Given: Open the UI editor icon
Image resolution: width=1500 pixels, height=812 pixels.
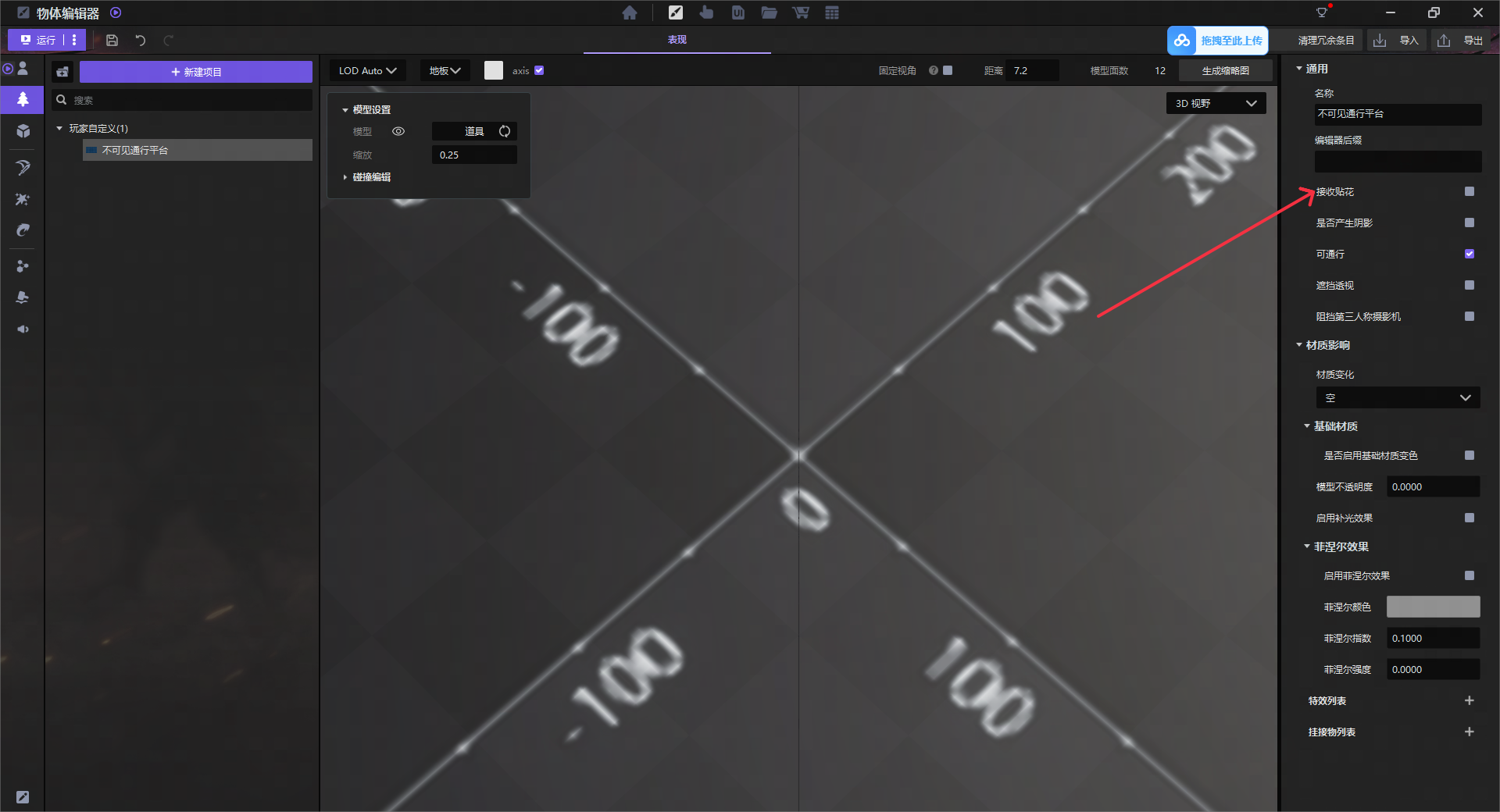Looking at the screenshot, I should pos(737,12).
